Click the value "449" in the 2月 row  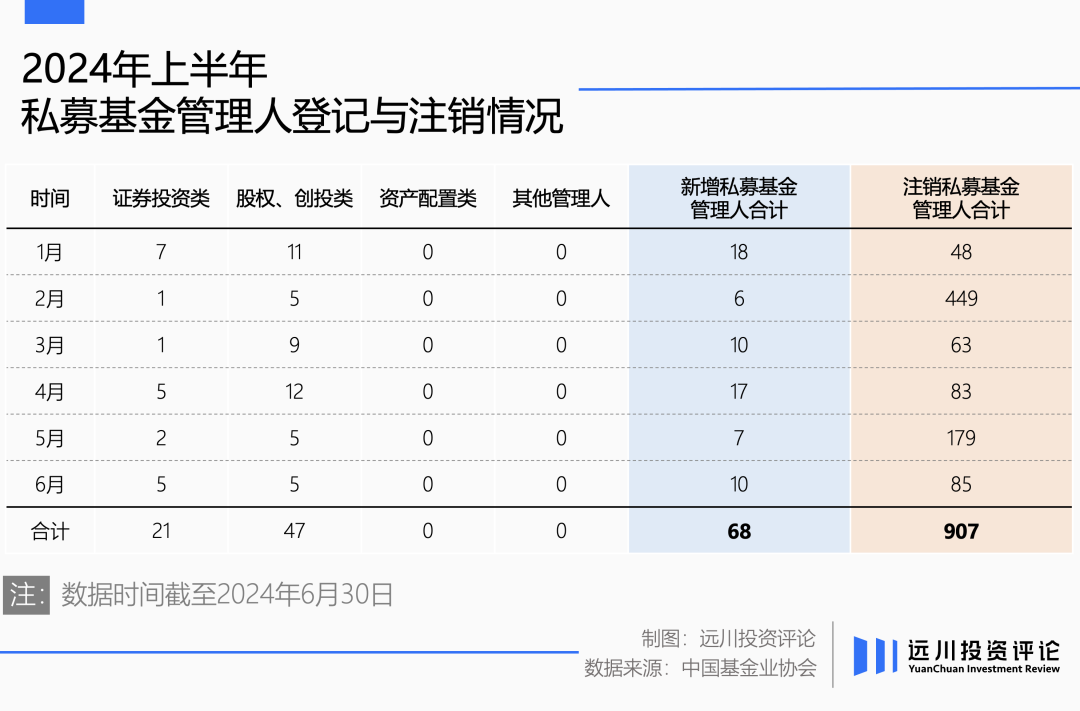pos(962,298)
